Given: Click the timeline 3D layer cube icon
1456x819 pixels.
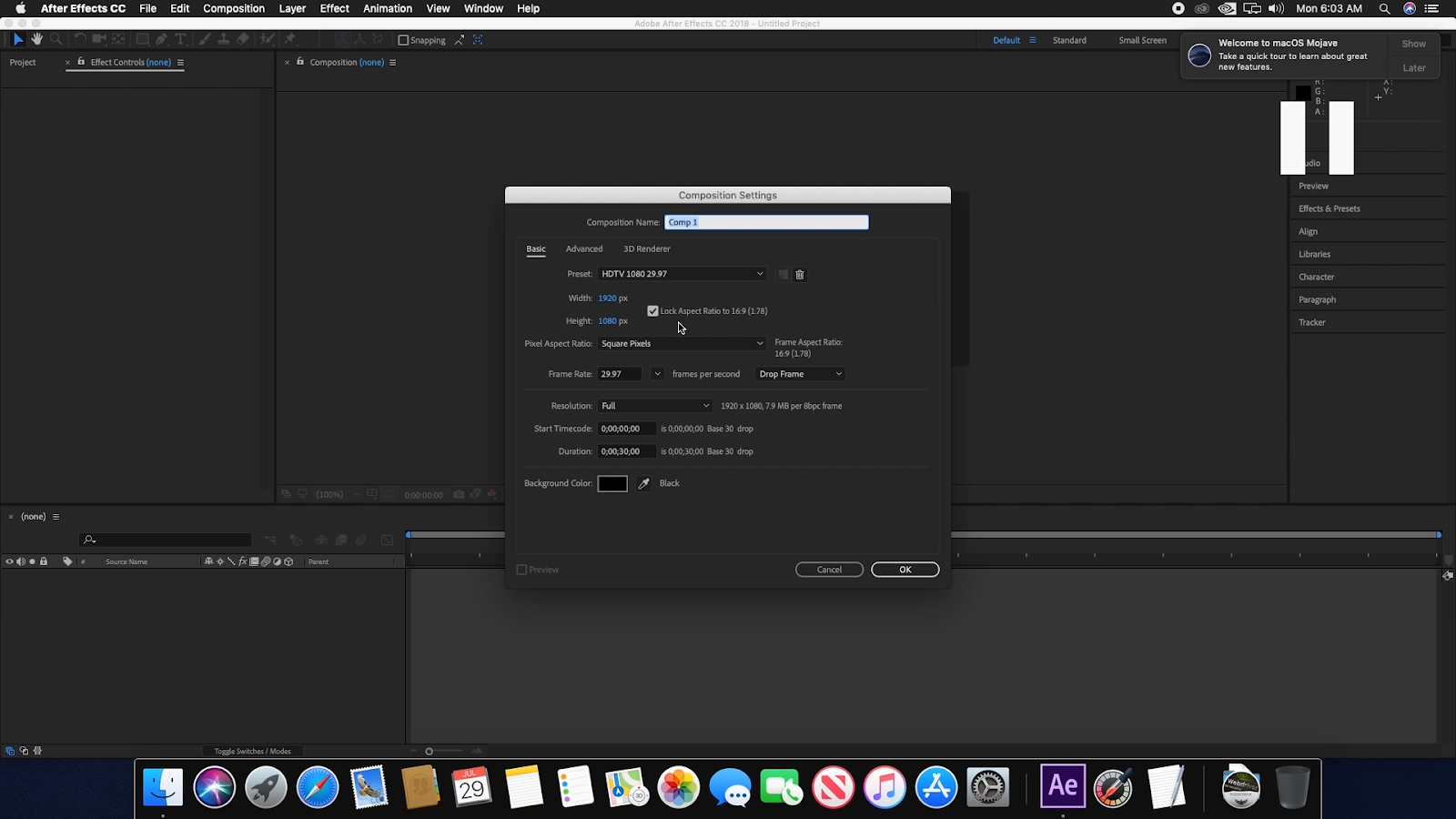Looking at the screenshot, I should [288, 561].
